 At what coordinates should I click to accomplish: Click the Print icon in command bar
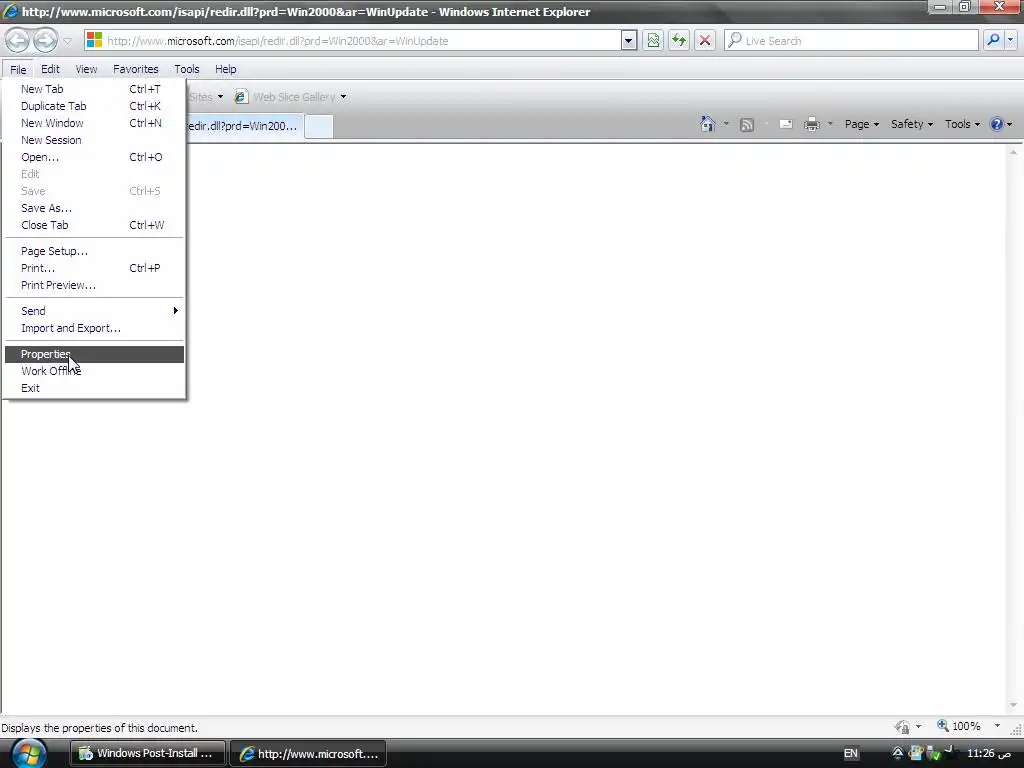tap(812, 124)
